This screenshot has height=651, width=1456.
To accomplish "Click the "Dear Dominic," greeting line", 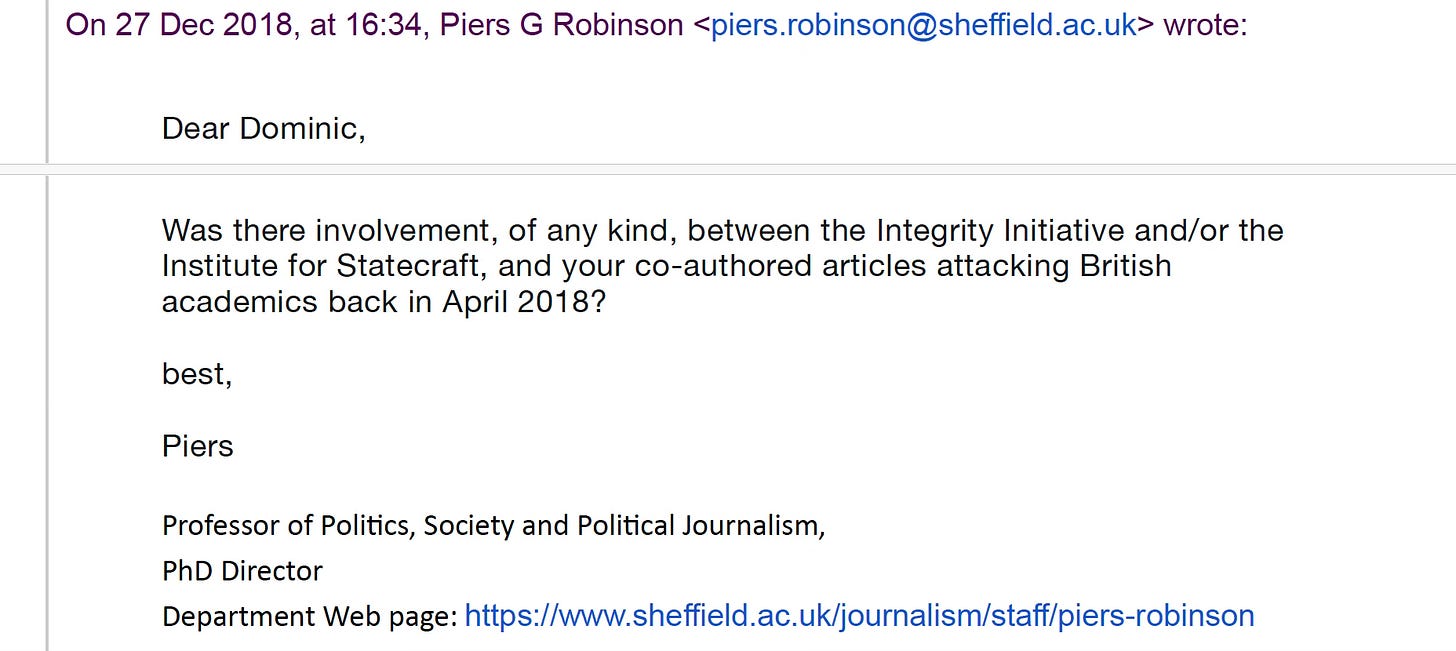I will (x=263, y=128).
